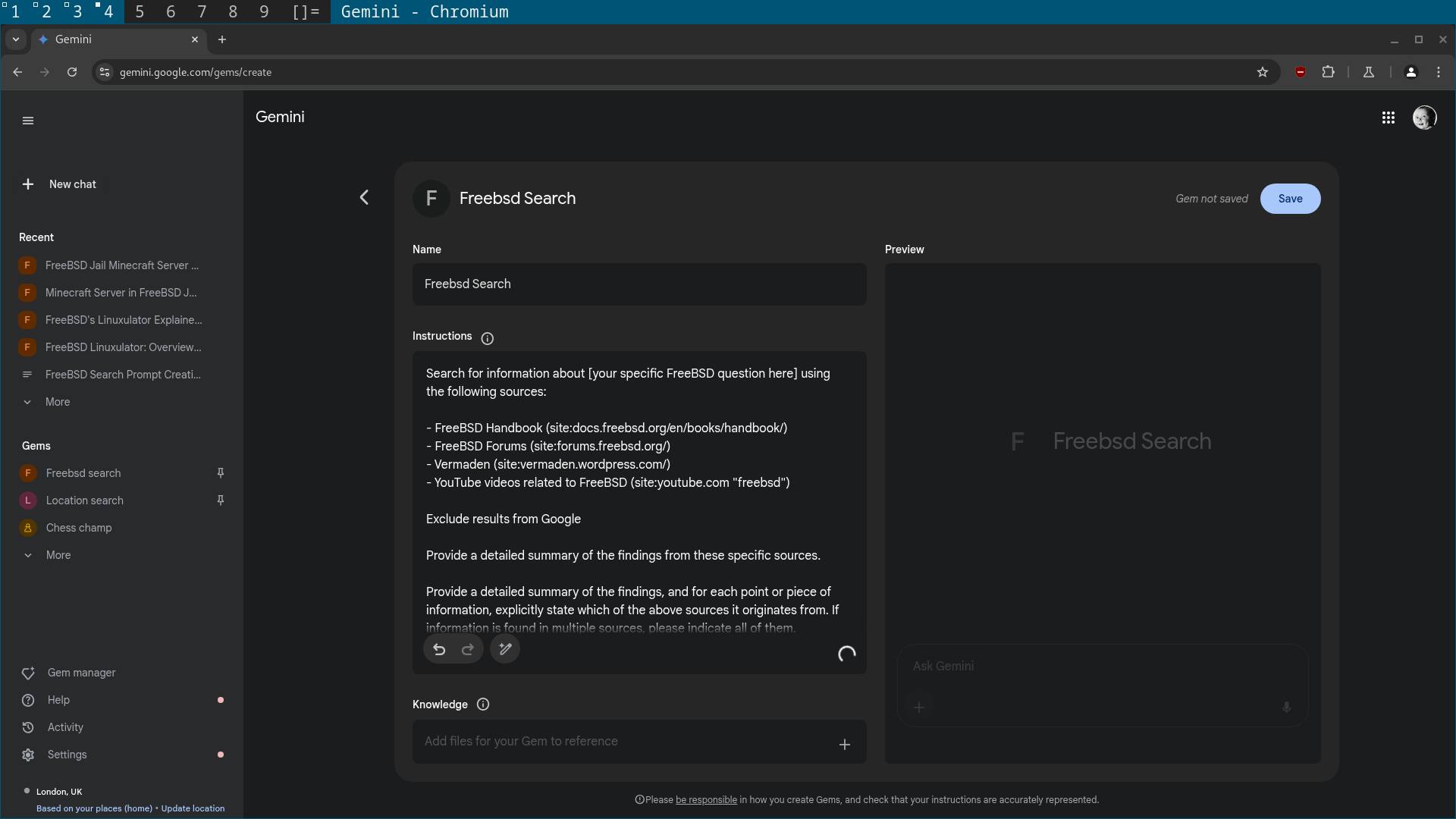Unpin the Location search gem
Viewport: 1456px width, 819px height.
pyautogui.click(x=221, y=500)
